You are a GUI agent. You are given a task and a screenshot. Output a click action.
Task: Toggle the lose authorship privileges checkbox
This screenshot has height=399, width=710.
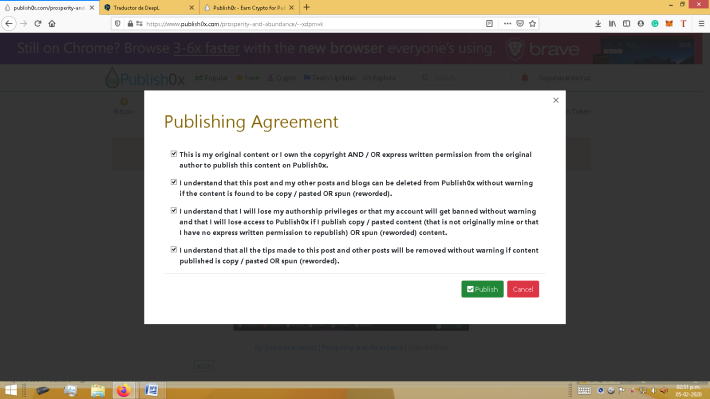(x=173, y=211)
